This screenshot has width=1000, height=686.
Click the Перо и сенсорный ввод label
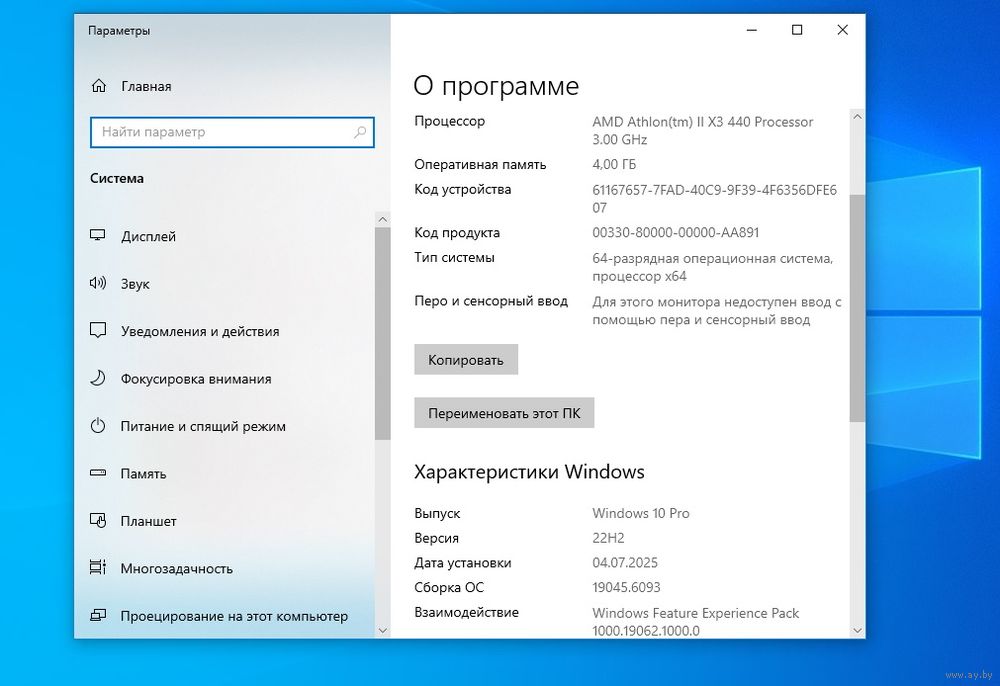click(x=491, y=301)
